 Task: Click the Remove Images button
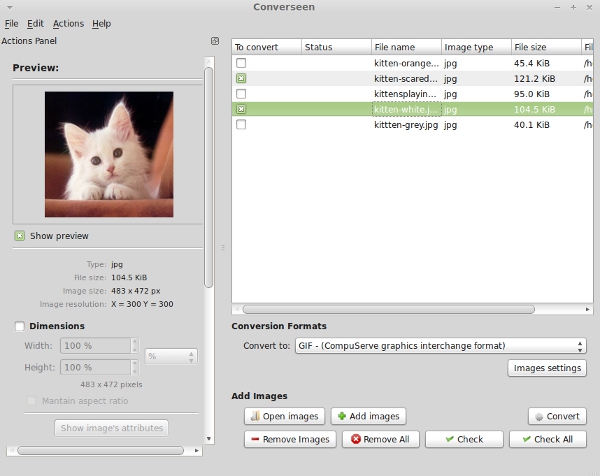click(x=290, y=439)
